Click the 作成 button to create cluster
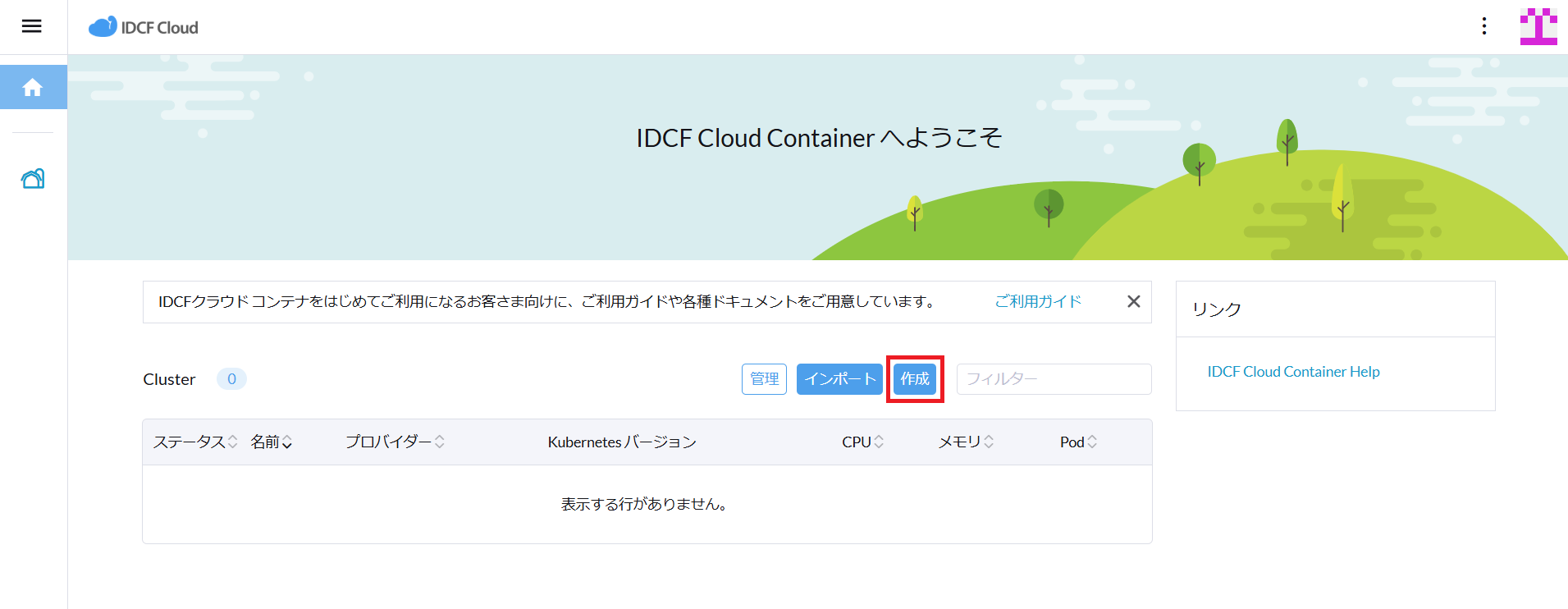Screen dimensions: 1568x609 pyautogui.click(x=915, y=379)
